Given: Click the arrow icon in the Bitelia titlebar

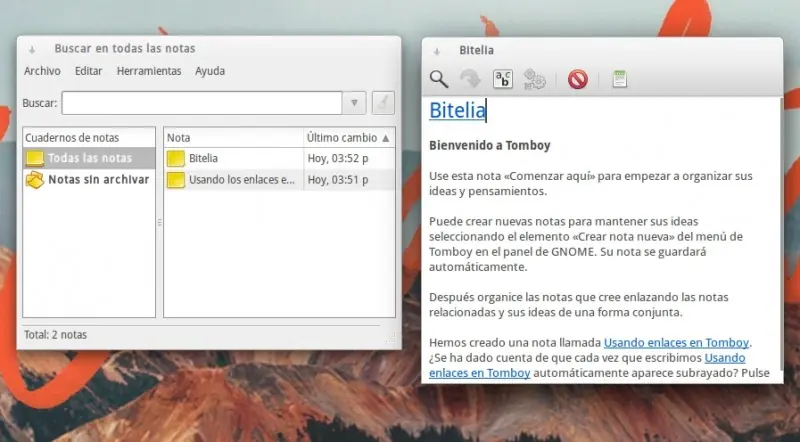Looking at the screenshot, I should [x=437, y=51].
